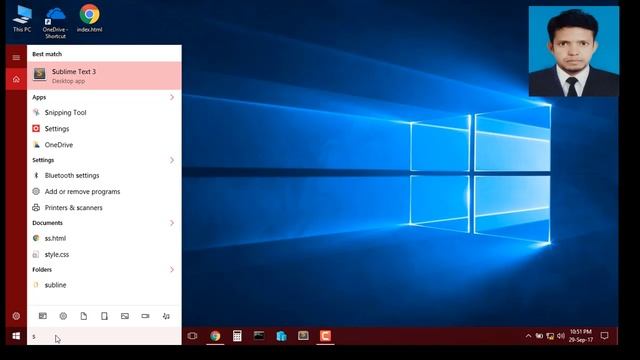This screenshot has width=640, height=360.
Task: Filter search results by Photos
Action: tap(125, 316)
